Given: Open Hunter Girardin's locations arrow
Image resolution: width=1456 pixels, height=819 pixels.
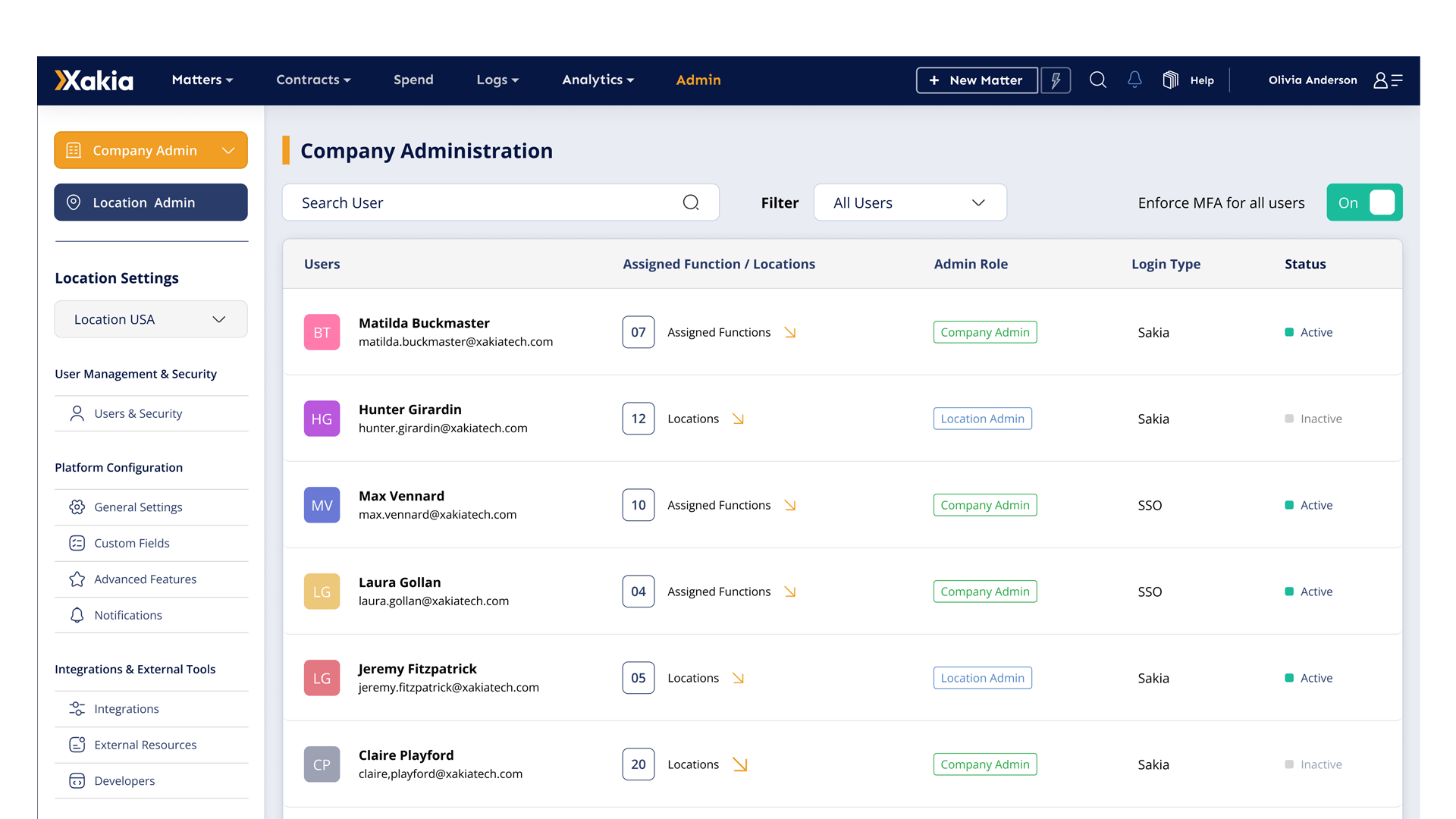Looking at the screenshot, I should click(x=738, y=419).
